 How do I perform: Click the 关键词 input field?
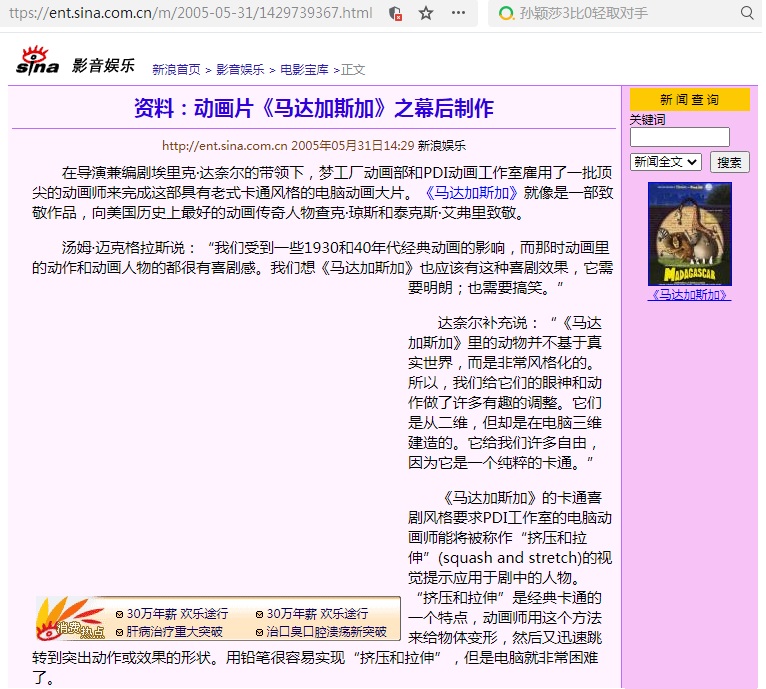coord(680,137)
